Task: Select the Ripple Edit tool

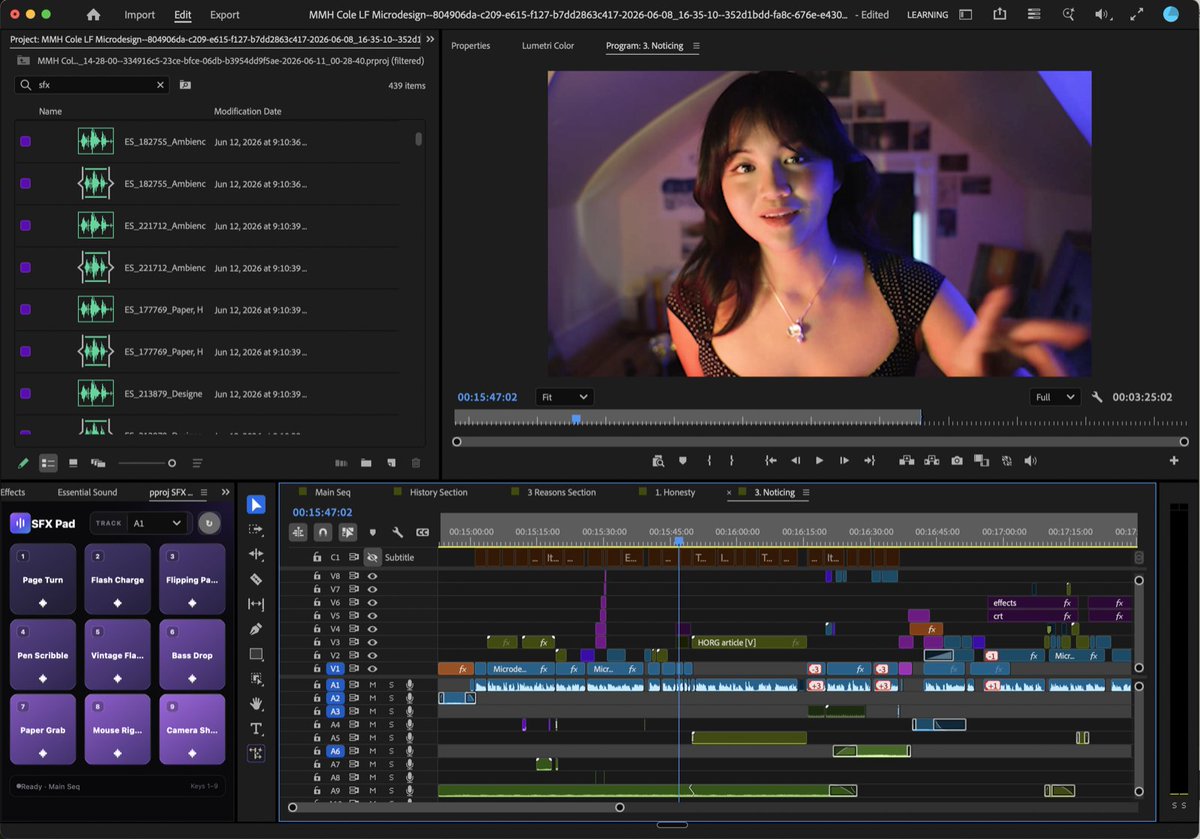Action: 256,554
